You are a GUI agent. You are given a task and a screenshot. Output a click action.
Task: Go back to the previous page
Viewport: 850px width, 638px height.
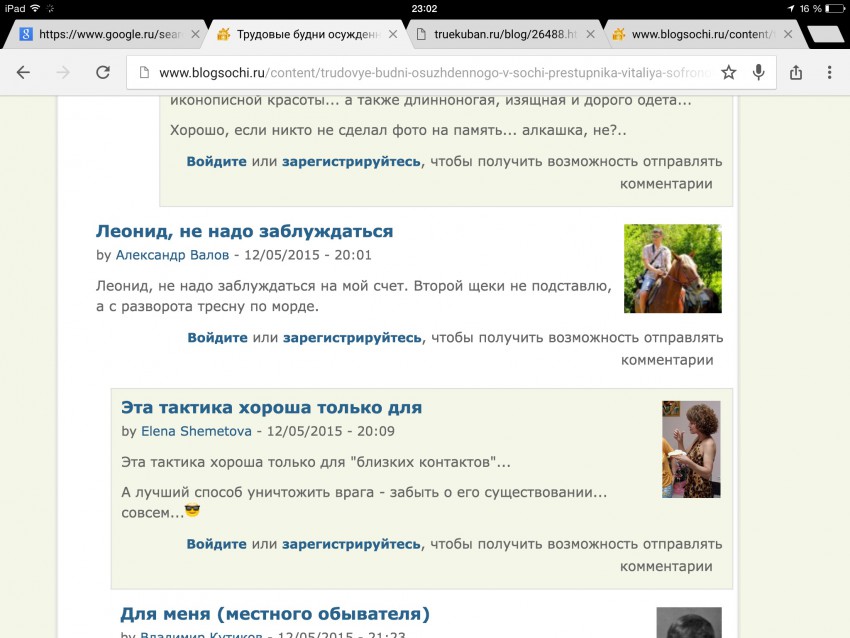click(x=24, y=72)
